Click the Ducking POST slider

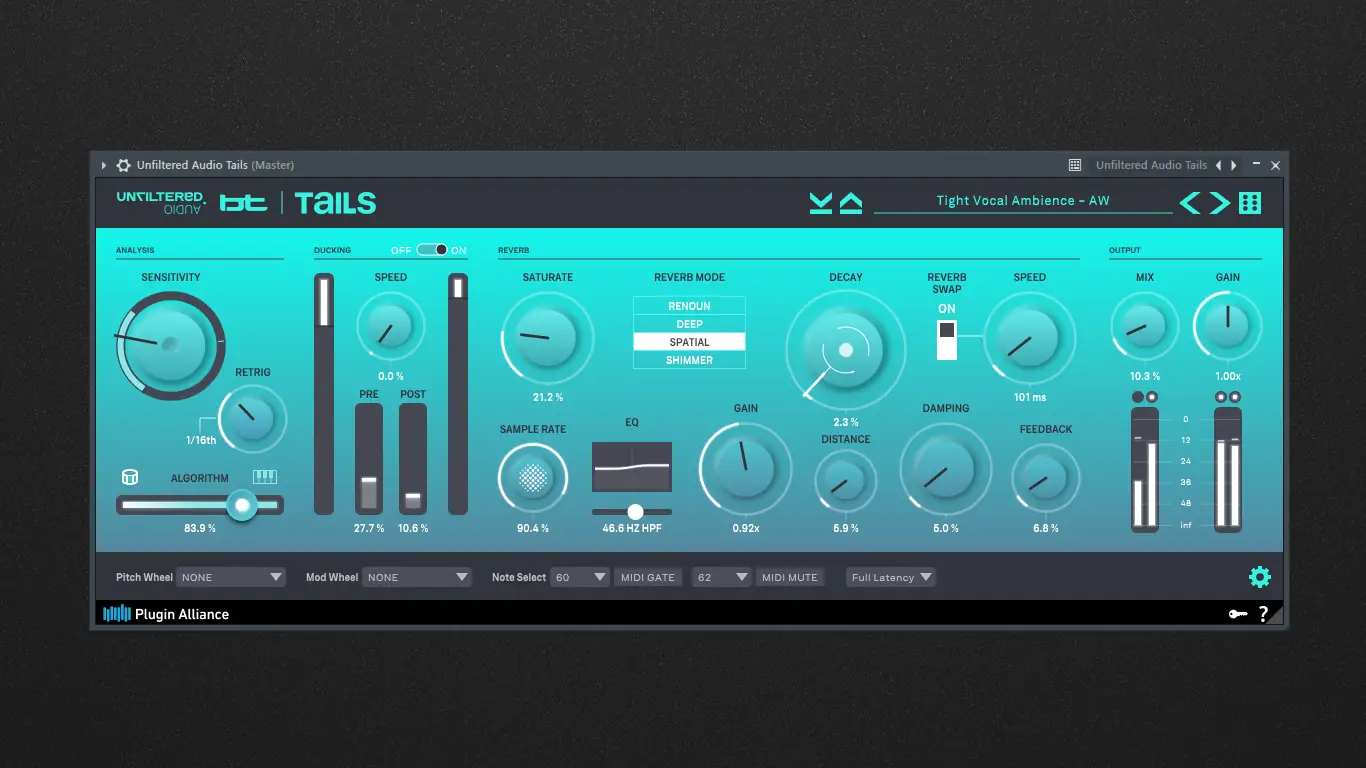(413, 459)
